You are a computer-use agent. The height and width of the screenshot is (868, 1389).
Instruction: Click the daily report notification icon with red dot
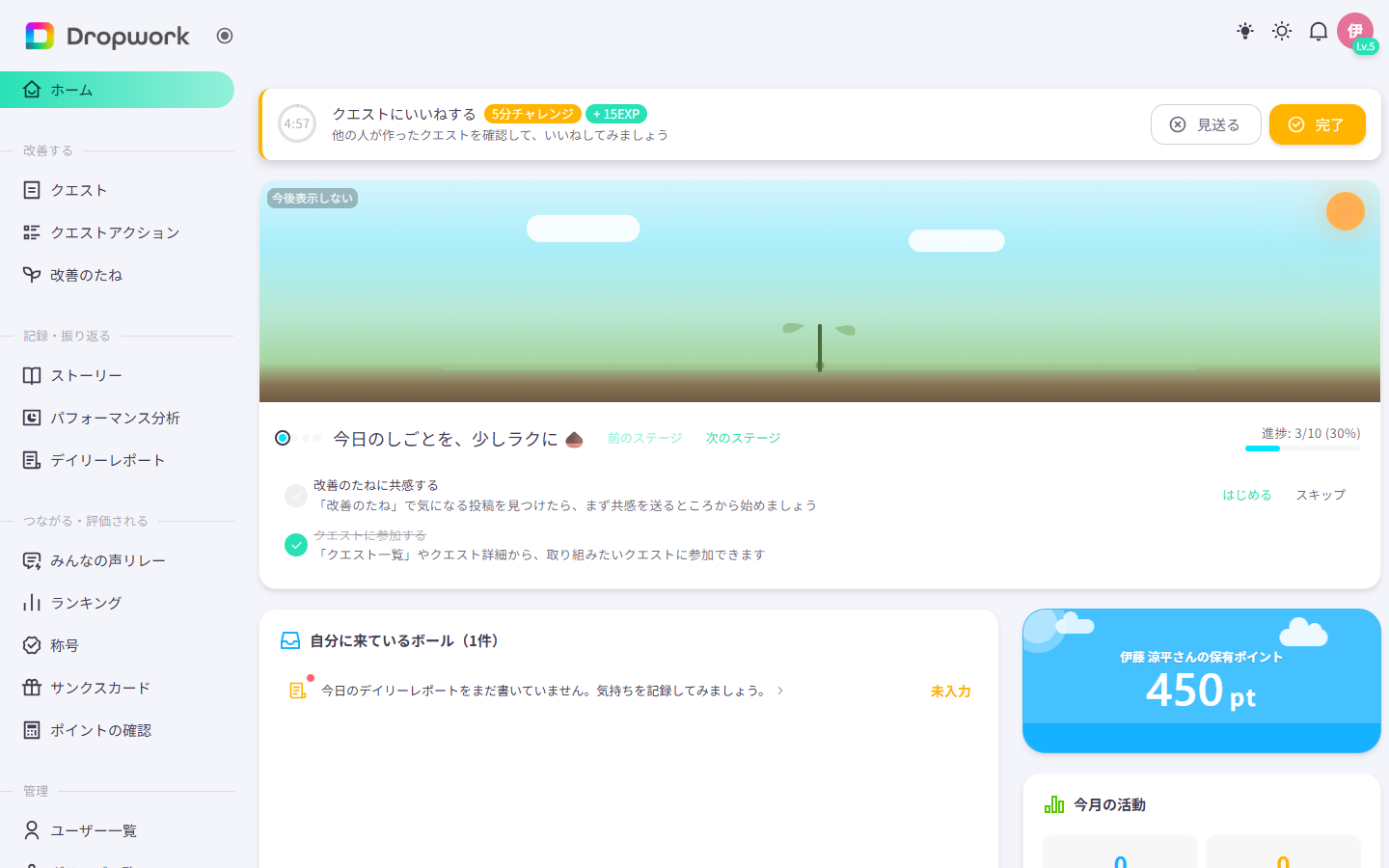click(x=299, y=689)
